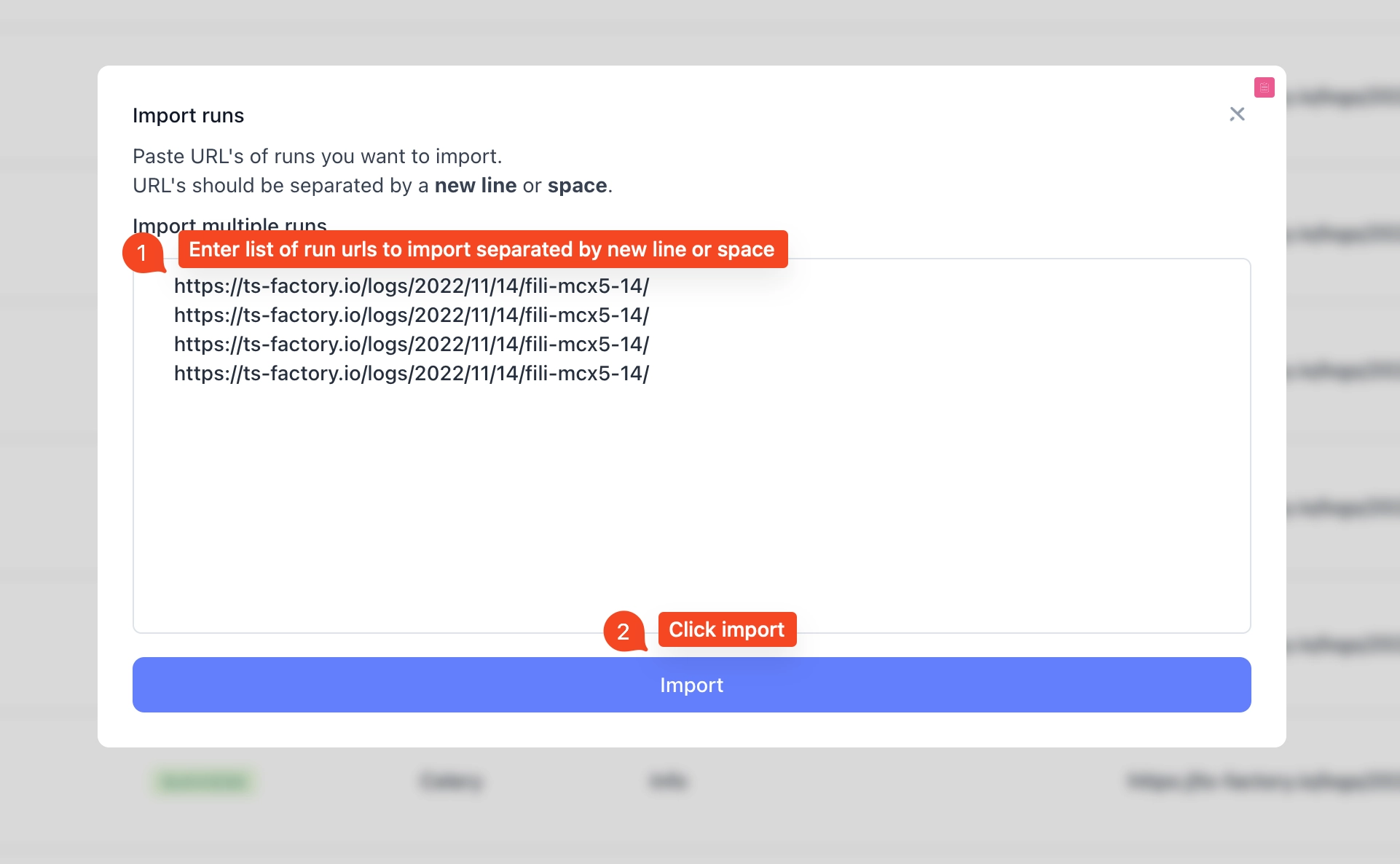Click the Import runs dialog title

[x=188, y=115]
